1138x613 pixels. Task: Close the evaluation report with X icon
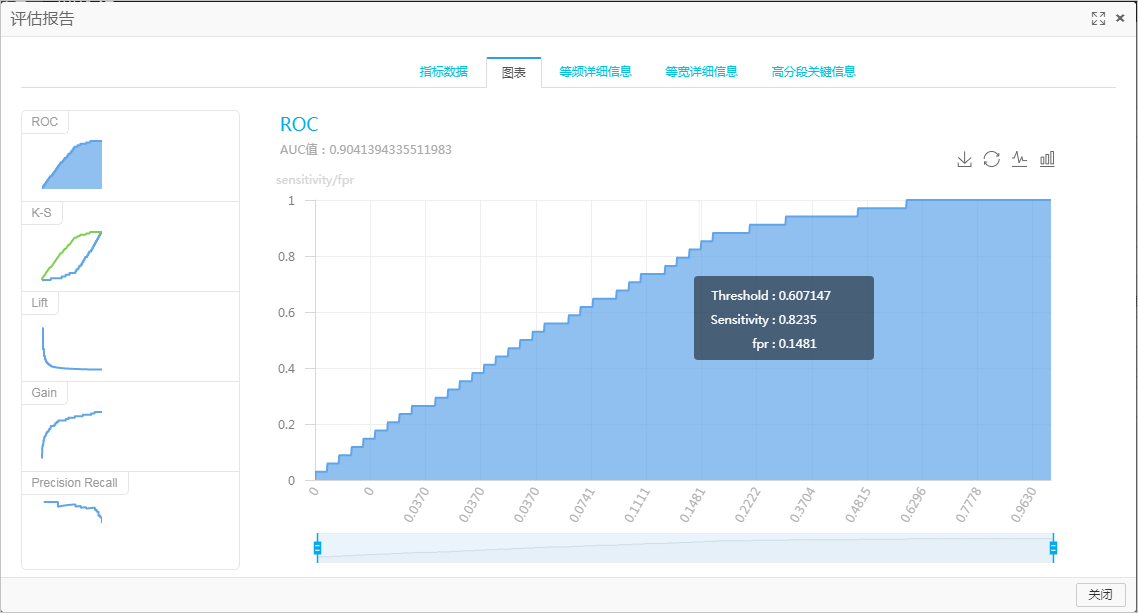point(1120,19)
